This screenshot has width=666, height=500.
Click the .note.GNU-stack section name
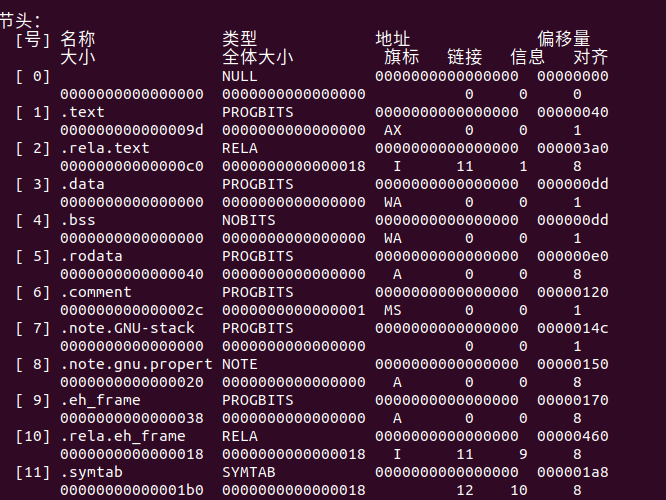[127, 328]
